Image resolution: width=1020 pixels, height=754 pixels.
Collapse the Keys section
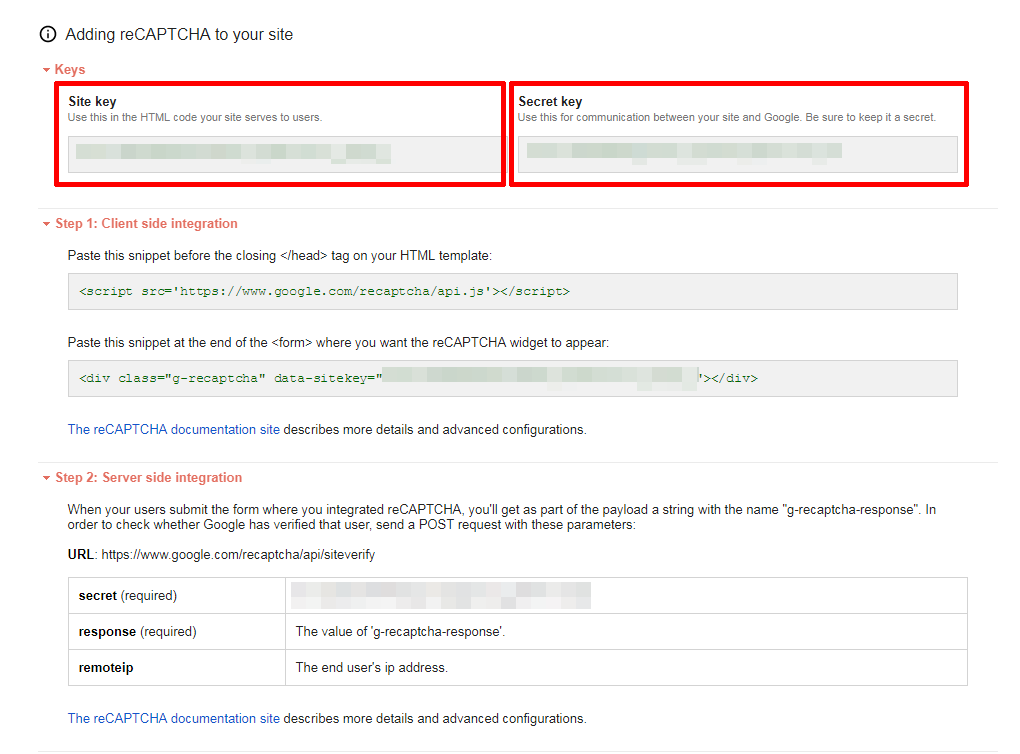(x=46, y=70)
